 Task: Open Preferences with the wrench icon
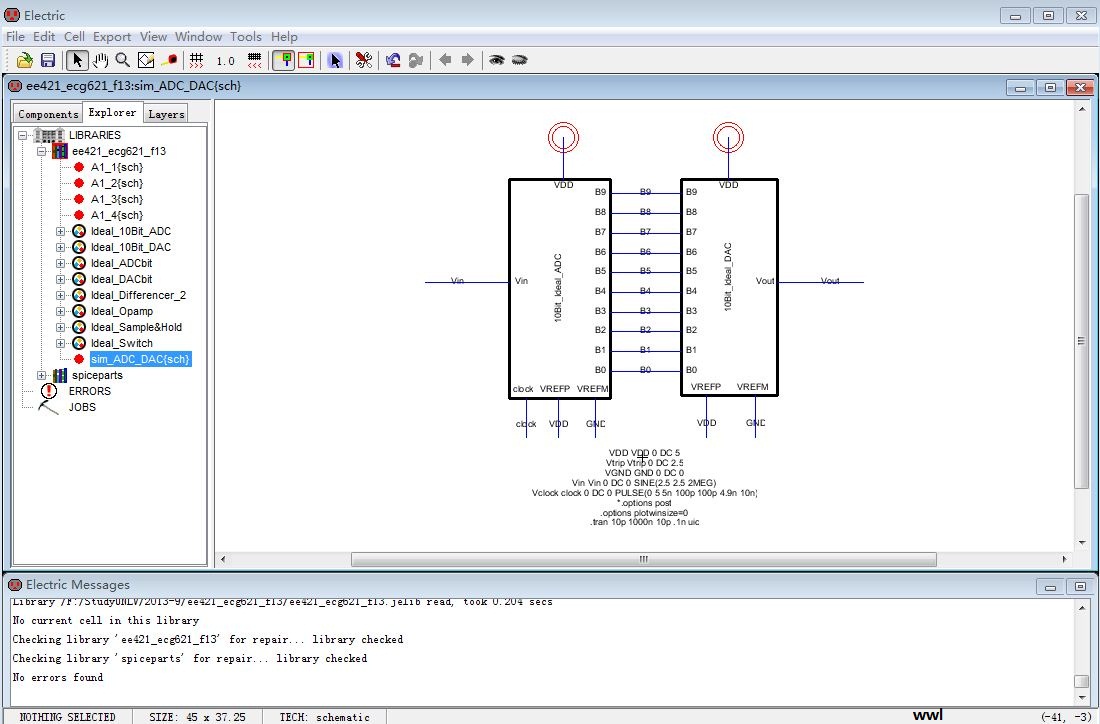pos(364,61)
